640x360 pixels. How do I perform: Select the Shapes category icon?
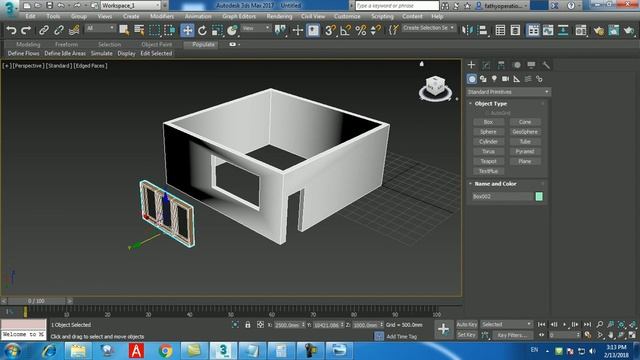point(483,79)
